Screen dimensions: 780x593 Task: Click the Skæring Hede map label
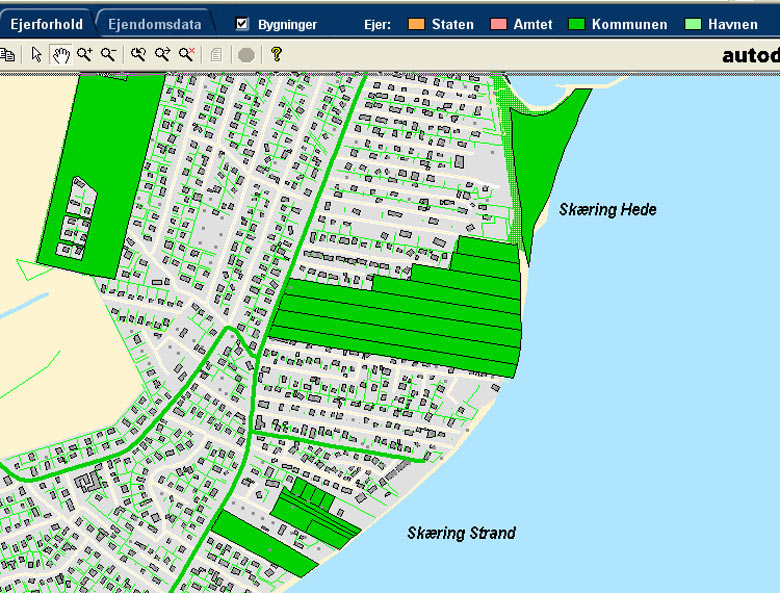tap(607, 209)
